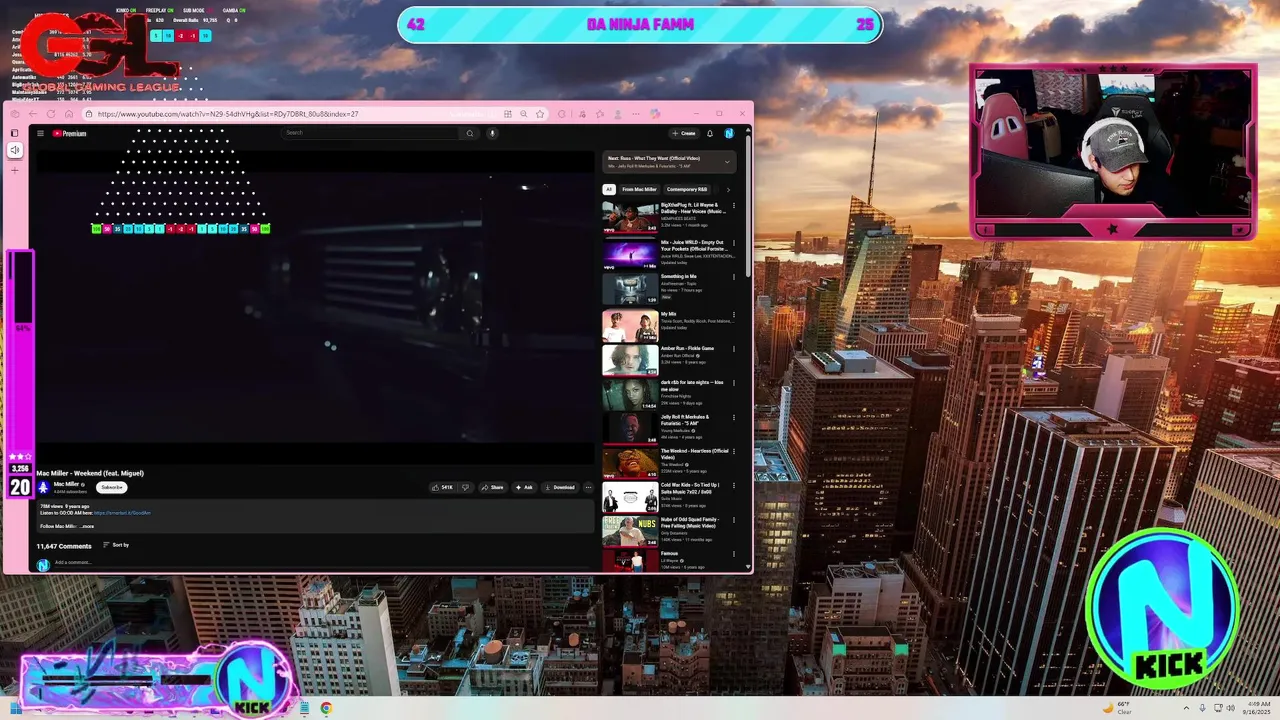Reload the page with browser refresh icon
This screenshot has height=720, width=1280.
(x=51, y=114)
